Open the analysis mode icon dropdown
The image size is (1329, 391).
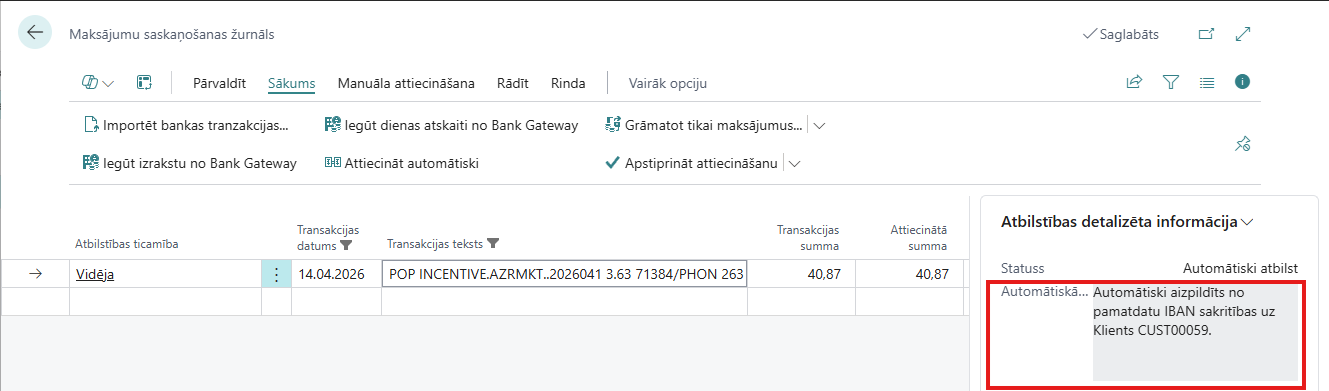(x=98, y=83)
